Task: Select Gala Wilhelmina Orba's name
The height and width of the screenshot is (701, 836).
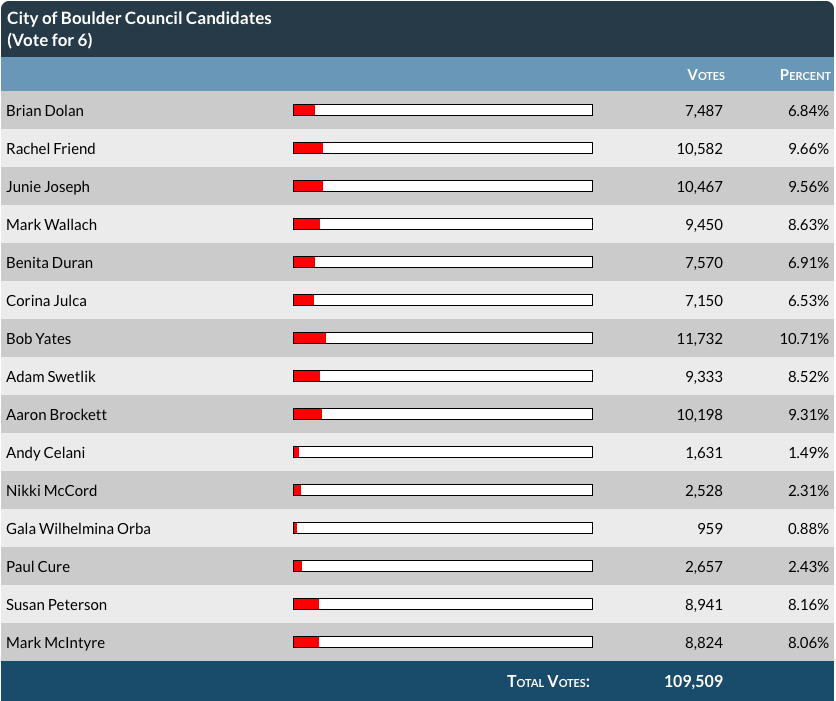Action: 78,529
